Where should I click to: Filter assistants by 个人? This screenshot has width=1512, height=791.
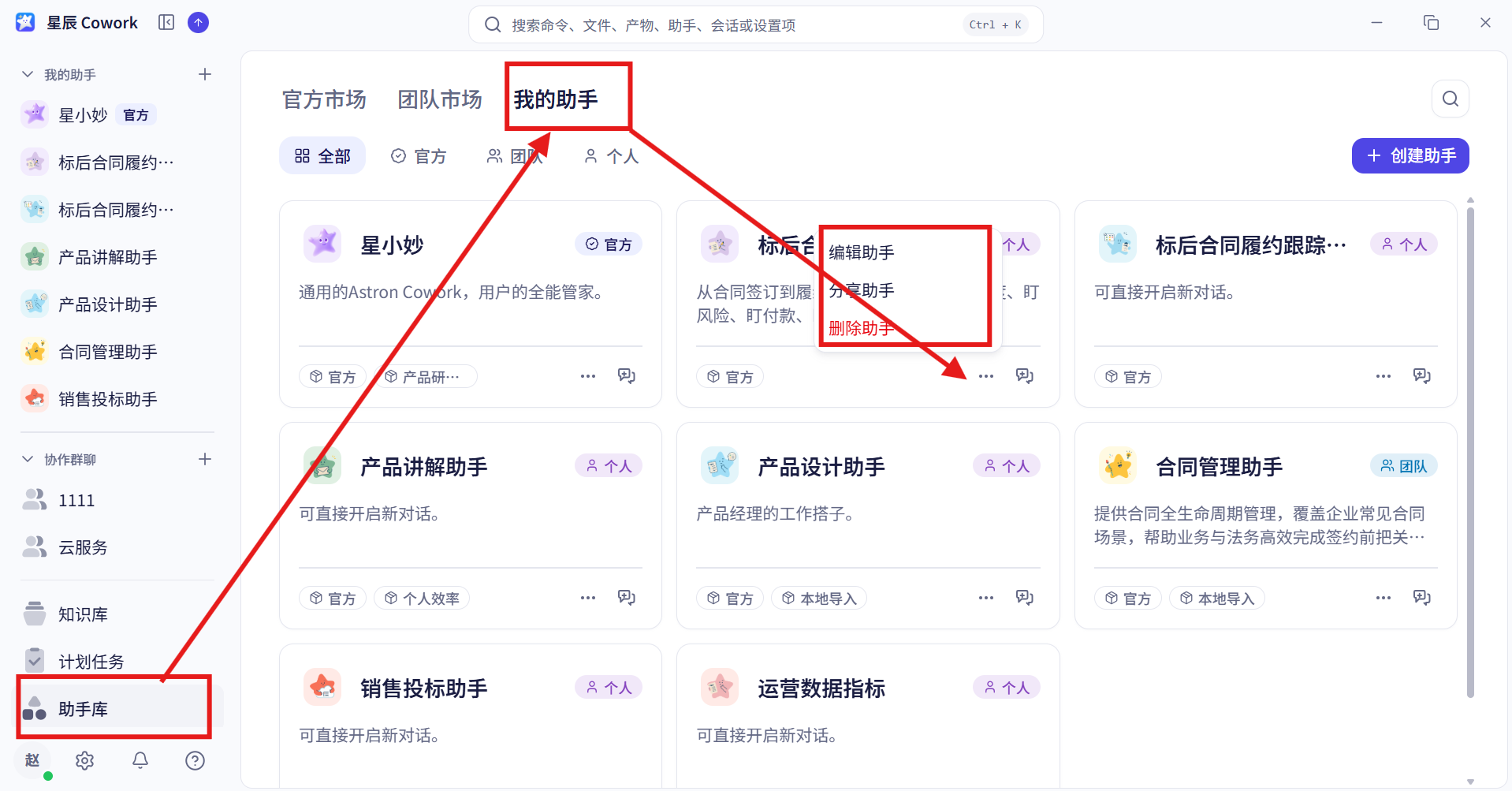(x=611, y=156)
